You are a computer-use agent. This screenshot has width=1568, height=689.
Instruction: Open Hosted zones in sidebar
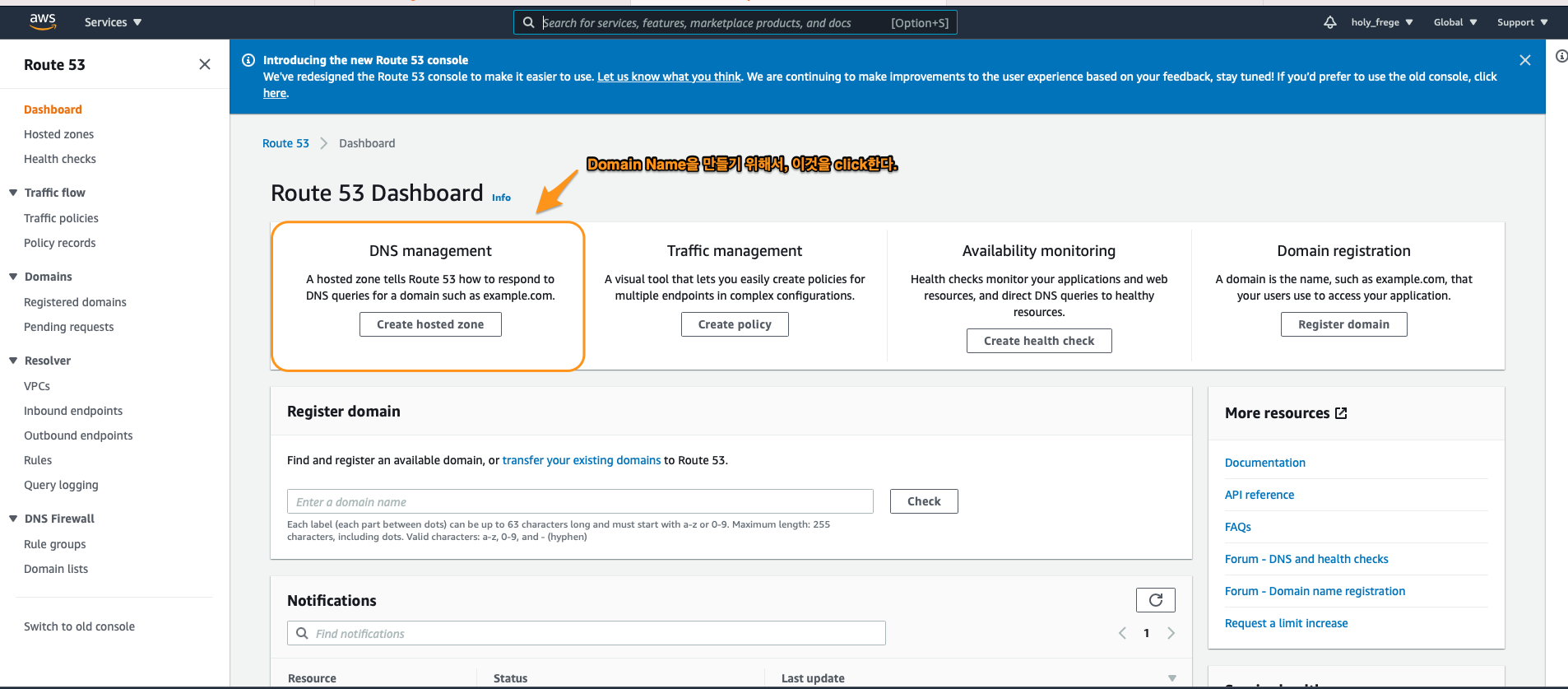point(58,134)
